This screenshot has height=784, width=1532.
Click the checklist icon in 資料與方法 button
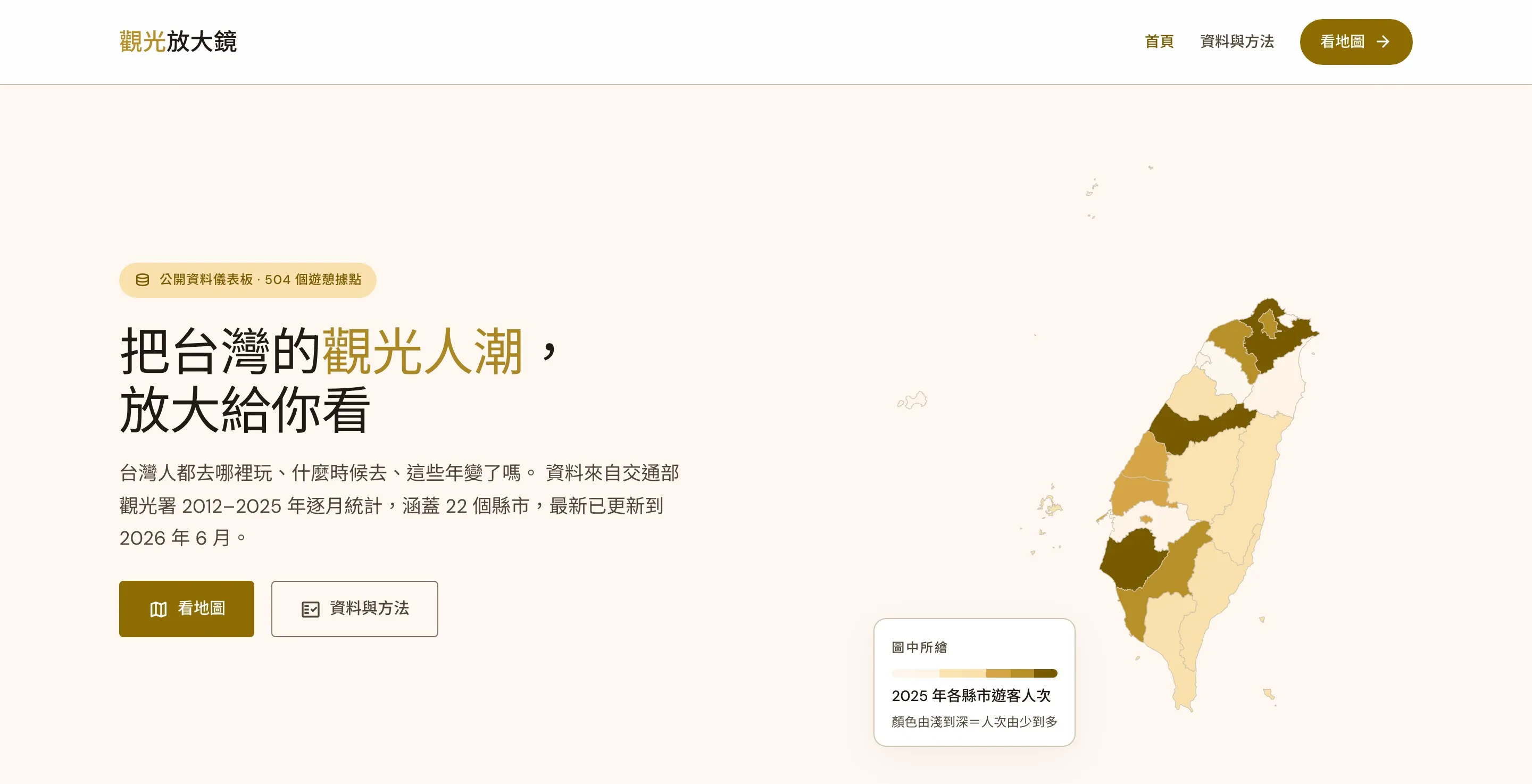point(311,609)
